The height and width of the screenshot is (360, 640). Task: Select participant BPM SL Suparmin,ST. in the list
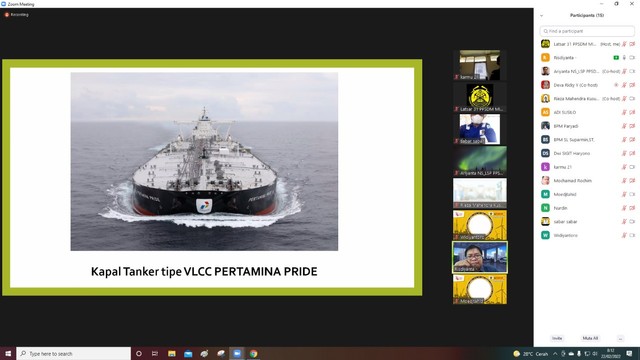574,140
